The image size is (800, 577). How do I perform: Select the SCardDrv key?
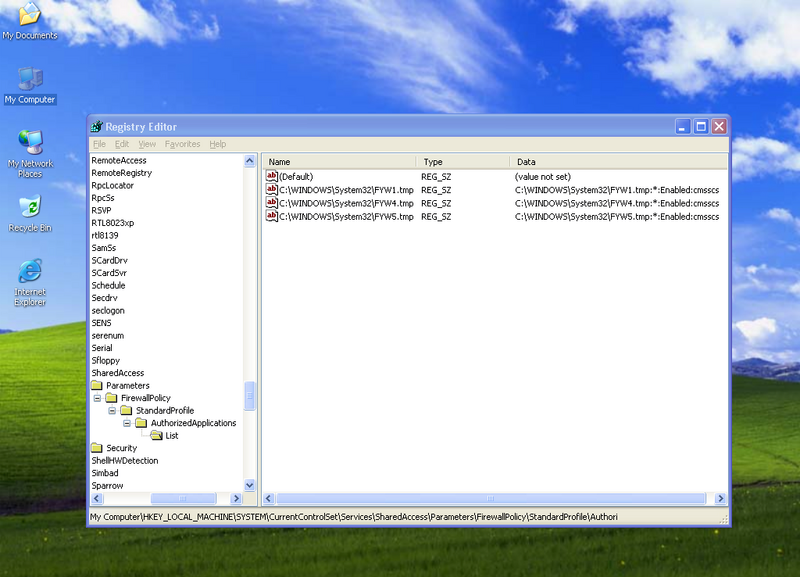[109, 260]
